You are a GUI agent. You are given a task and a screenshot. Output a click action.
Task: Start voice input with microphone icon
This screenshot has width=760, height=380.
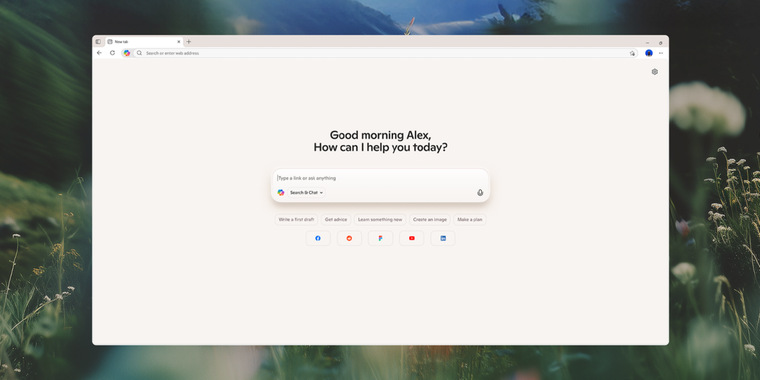[480, 192]
